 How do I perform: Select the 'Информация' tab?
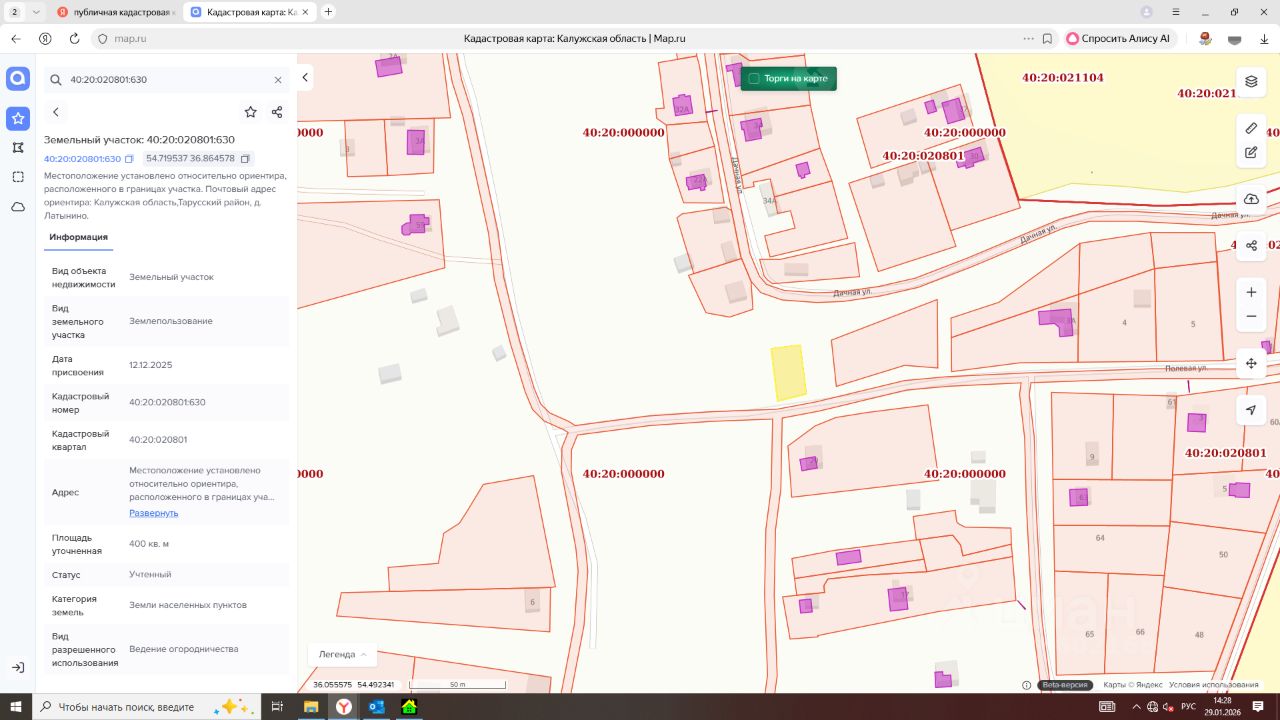(x=78, y=237)
